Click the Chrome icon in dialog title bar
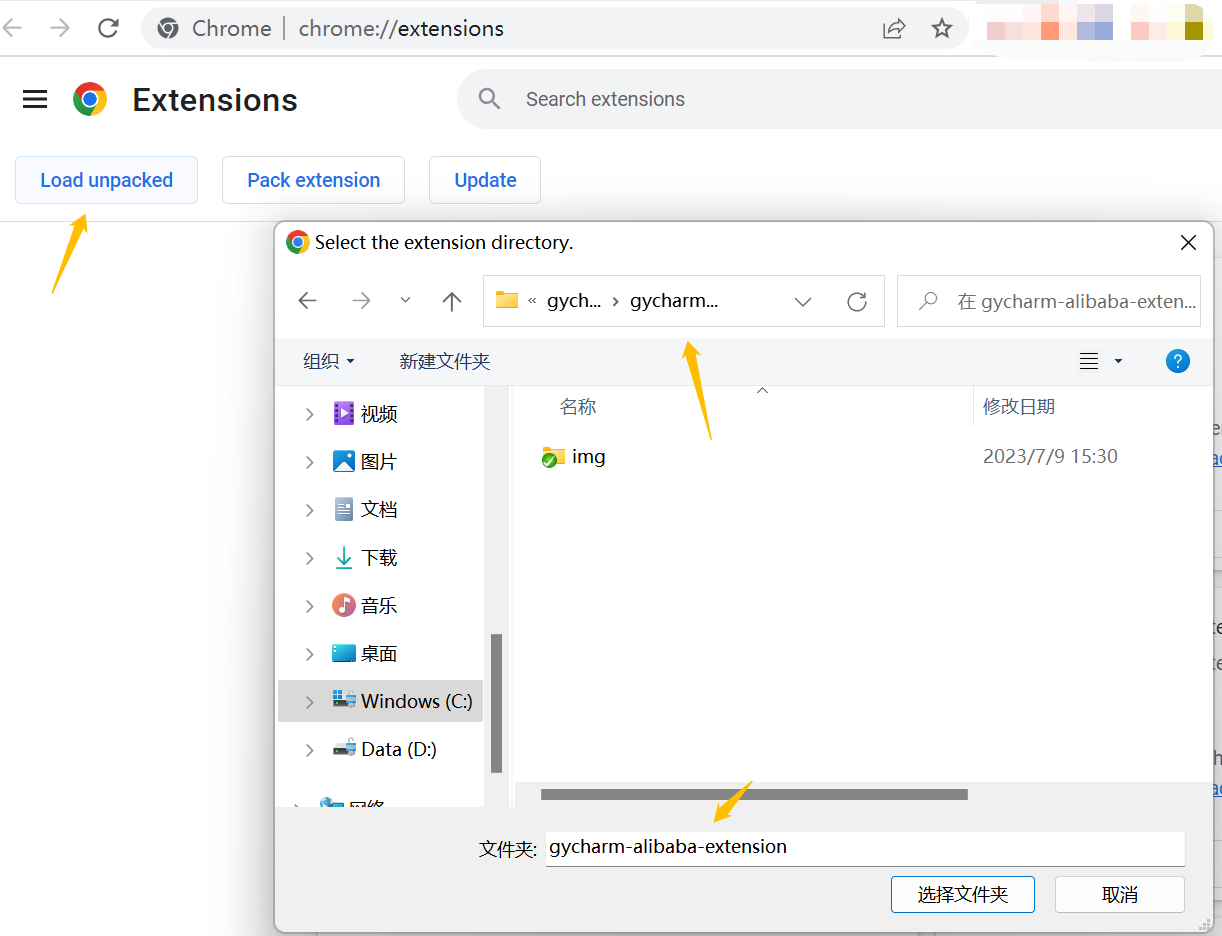The image size is (1222, 936). [x=297, y=242]
